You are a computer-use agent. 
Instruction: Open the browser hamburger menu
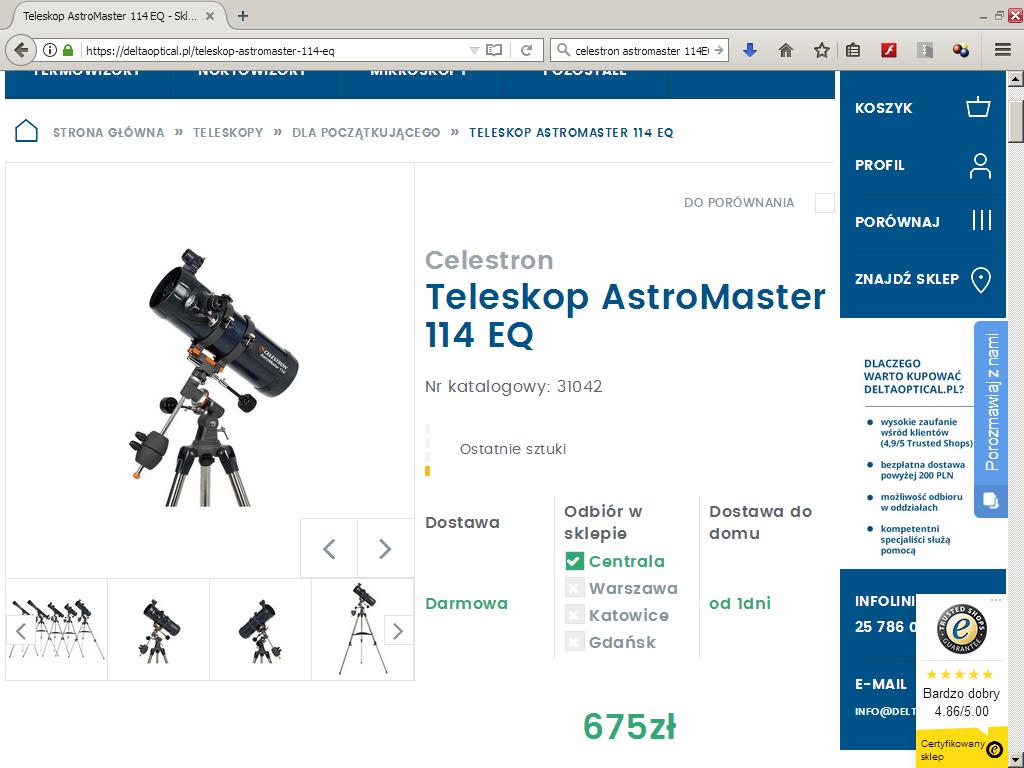coord(1003,50)
